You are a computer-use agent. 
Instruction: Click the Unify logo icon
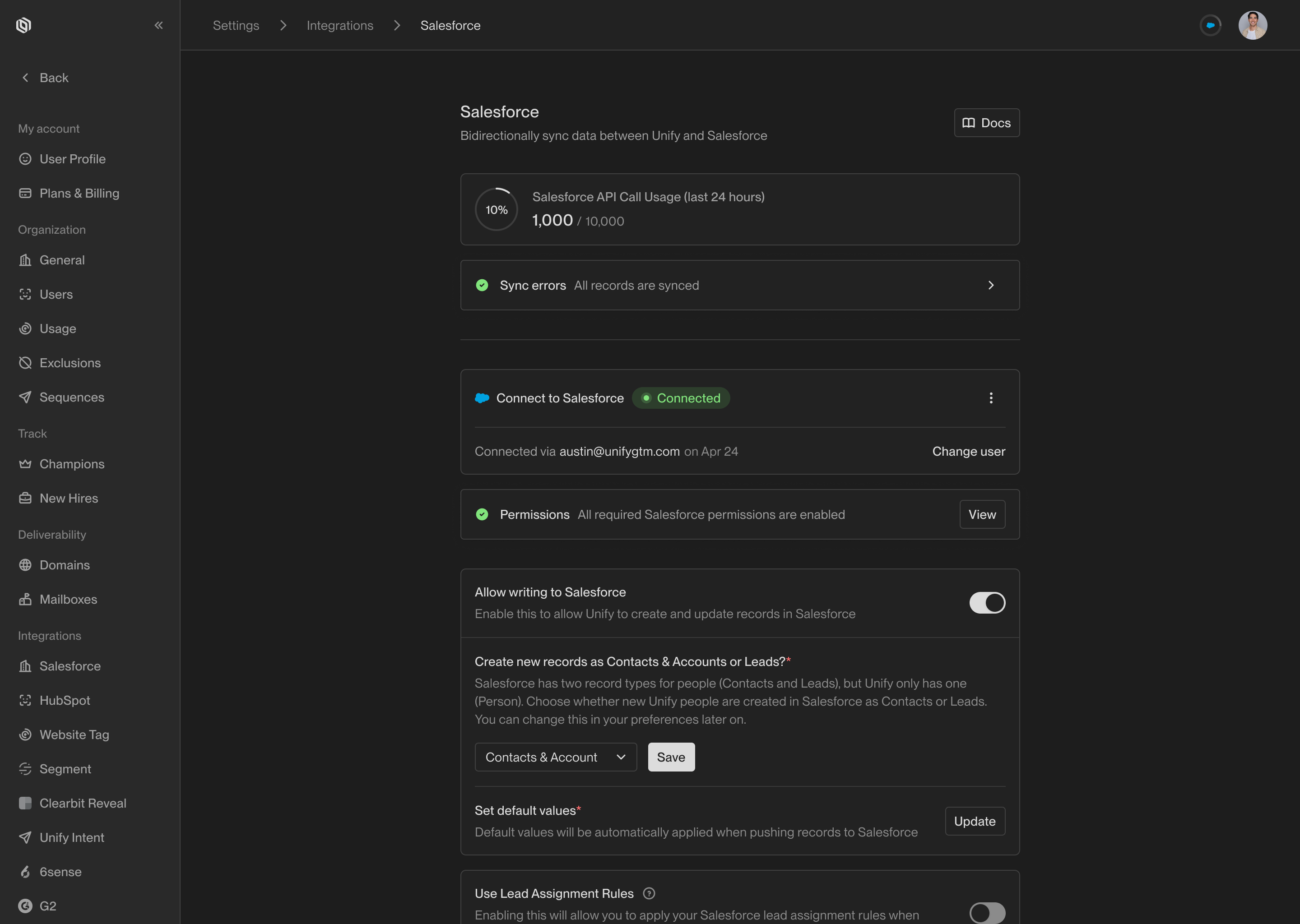[23, 25]
